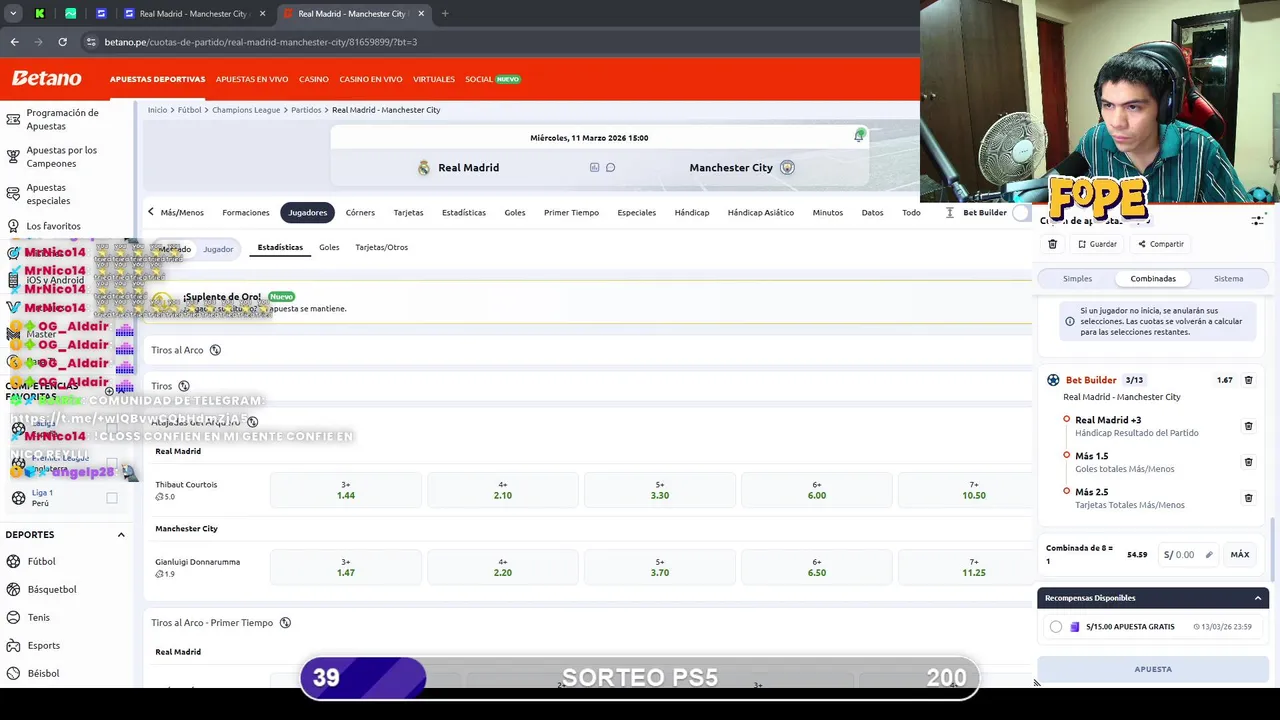Remove Más 1.5 goals selection

(x=1248, y=462)
